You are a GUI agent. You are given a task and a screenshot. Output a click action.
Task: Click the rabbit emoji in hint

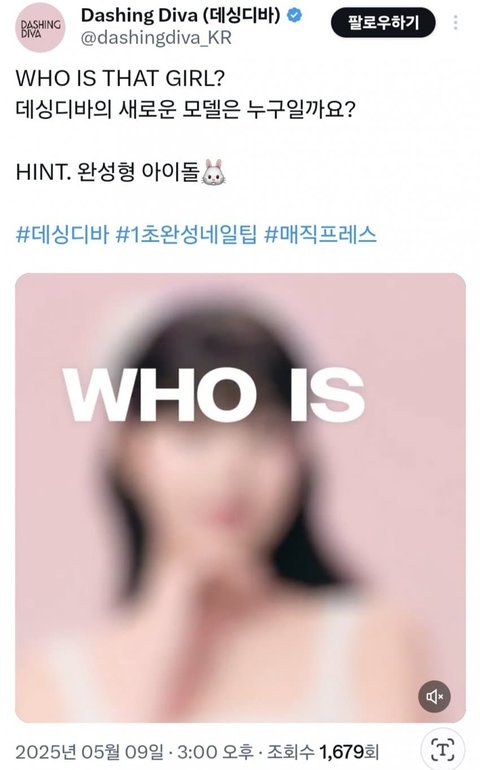214,172
